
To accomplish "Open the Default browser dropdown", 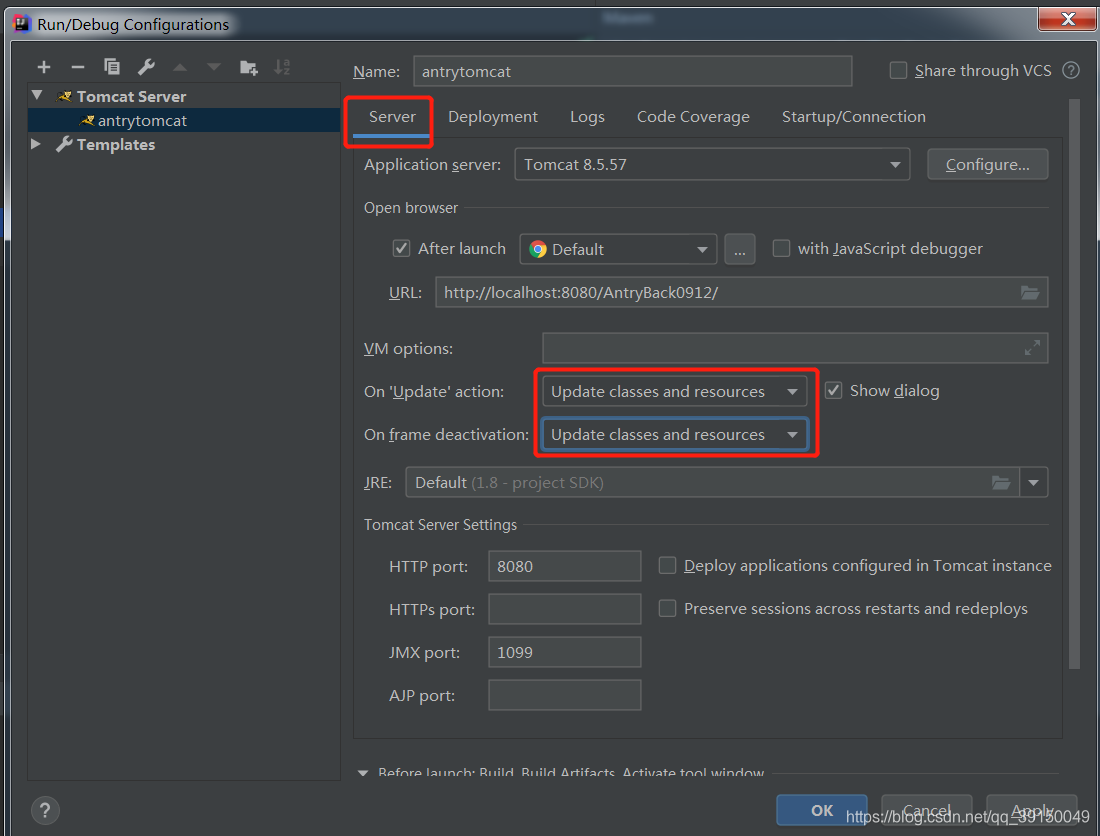I will click(x=618, y=249).
